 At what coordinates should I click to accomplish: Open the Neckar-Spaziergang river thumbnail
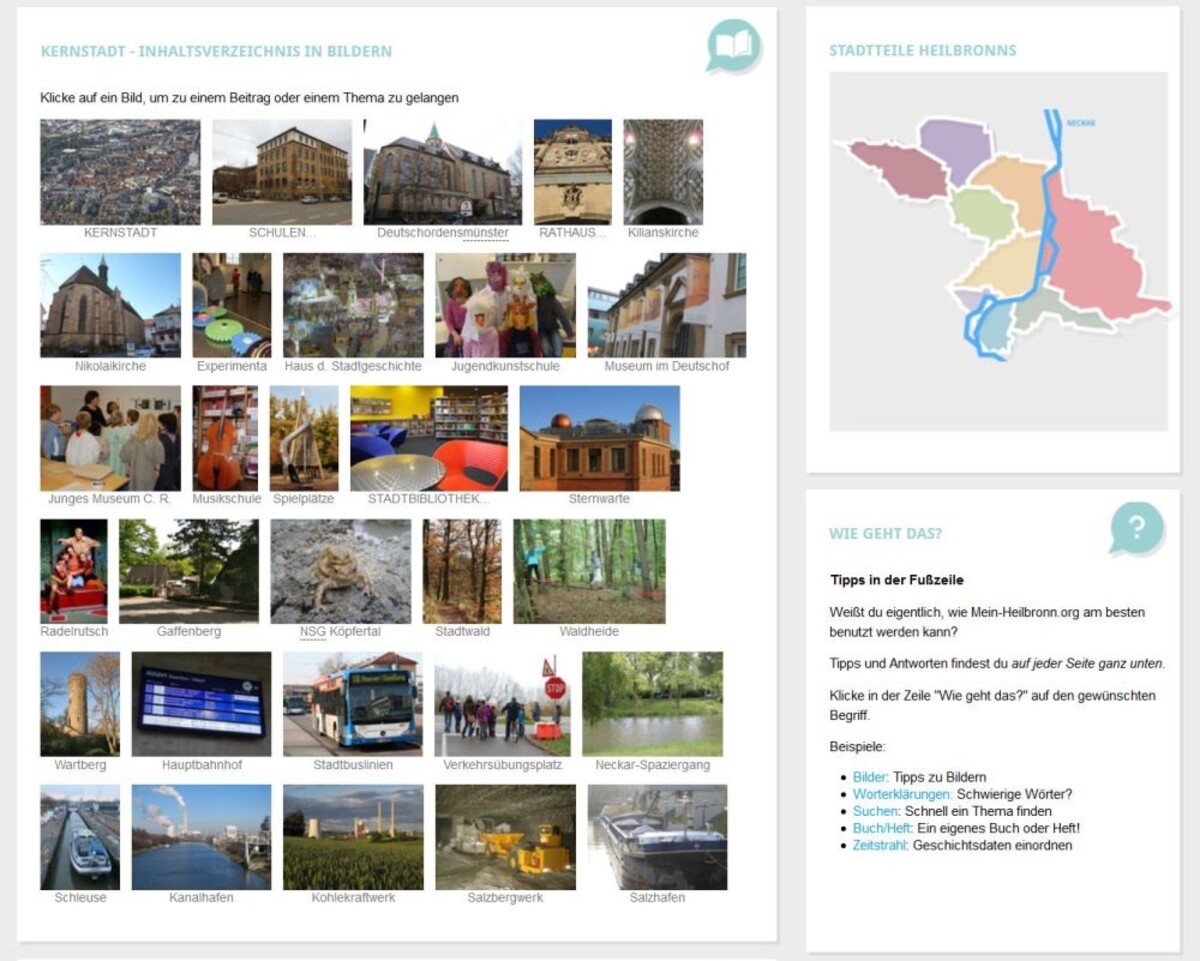[652, 704]
